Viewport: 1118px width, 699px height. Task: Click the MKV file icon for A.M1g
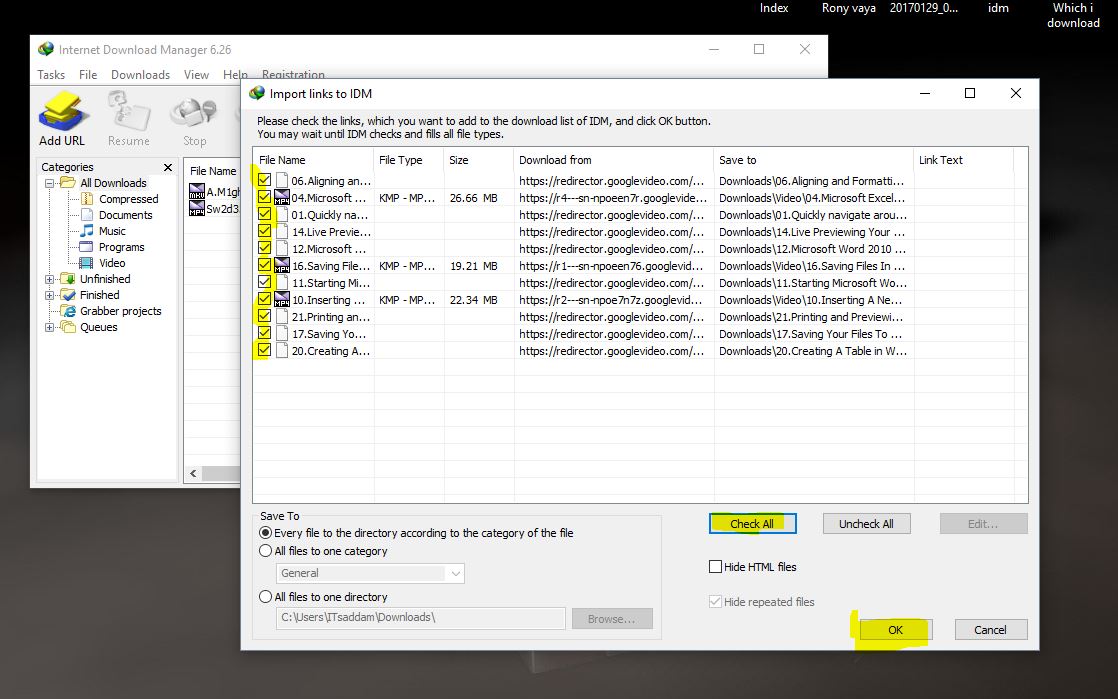(197, 191)
